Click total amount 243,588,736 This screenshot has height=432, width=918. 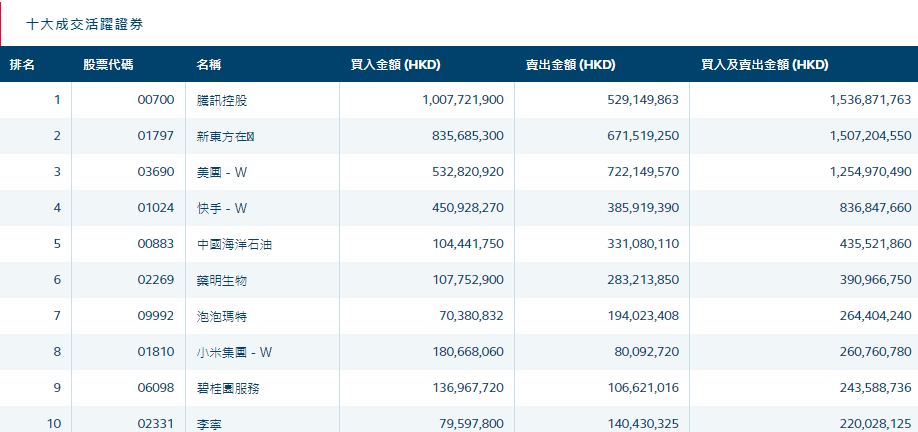(876, 388)
